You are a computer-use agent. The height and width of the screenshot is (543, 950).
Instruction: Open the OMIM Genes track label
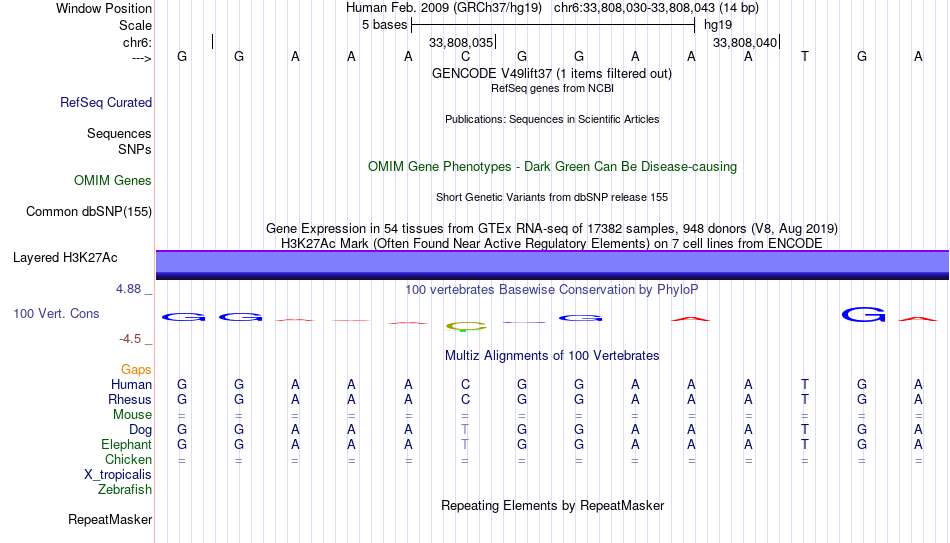(113, 181)
